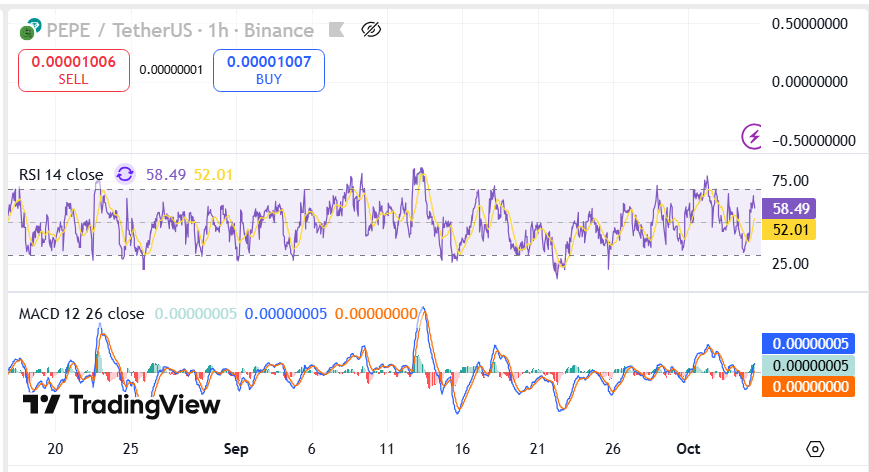This screenshot has height=472, width=869.
Task: Open chart settings hexagon icon on time axis
Action: 815,449
